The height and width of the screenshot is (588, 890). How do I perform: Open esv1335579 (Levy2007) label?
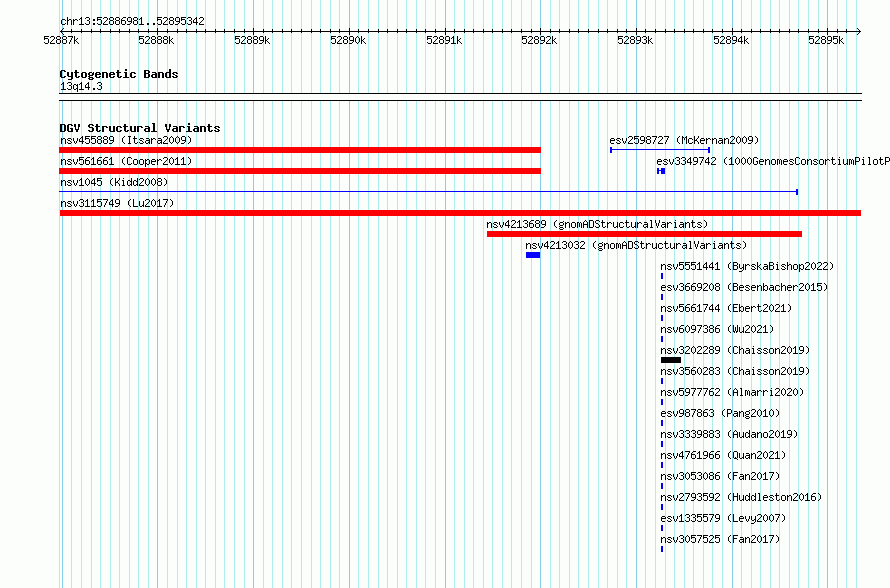723,518
